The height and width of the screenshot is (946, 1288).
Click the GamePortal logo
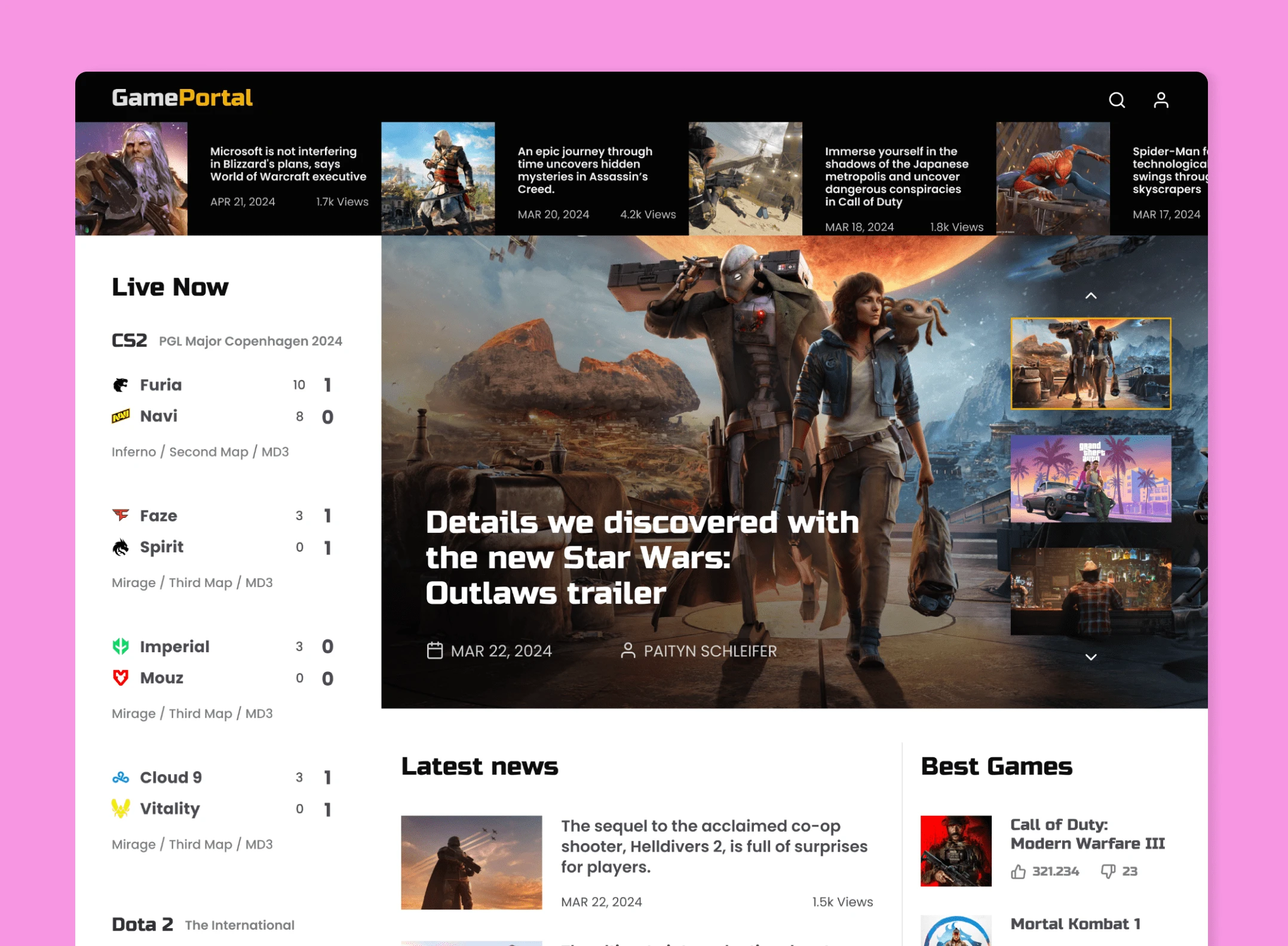point(182,98)
